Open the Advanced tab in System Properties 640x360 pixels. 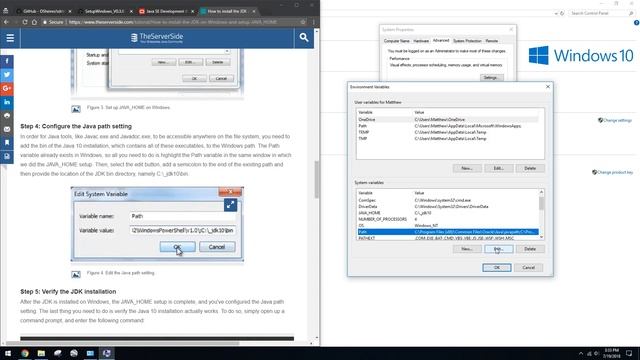point(441,40)
